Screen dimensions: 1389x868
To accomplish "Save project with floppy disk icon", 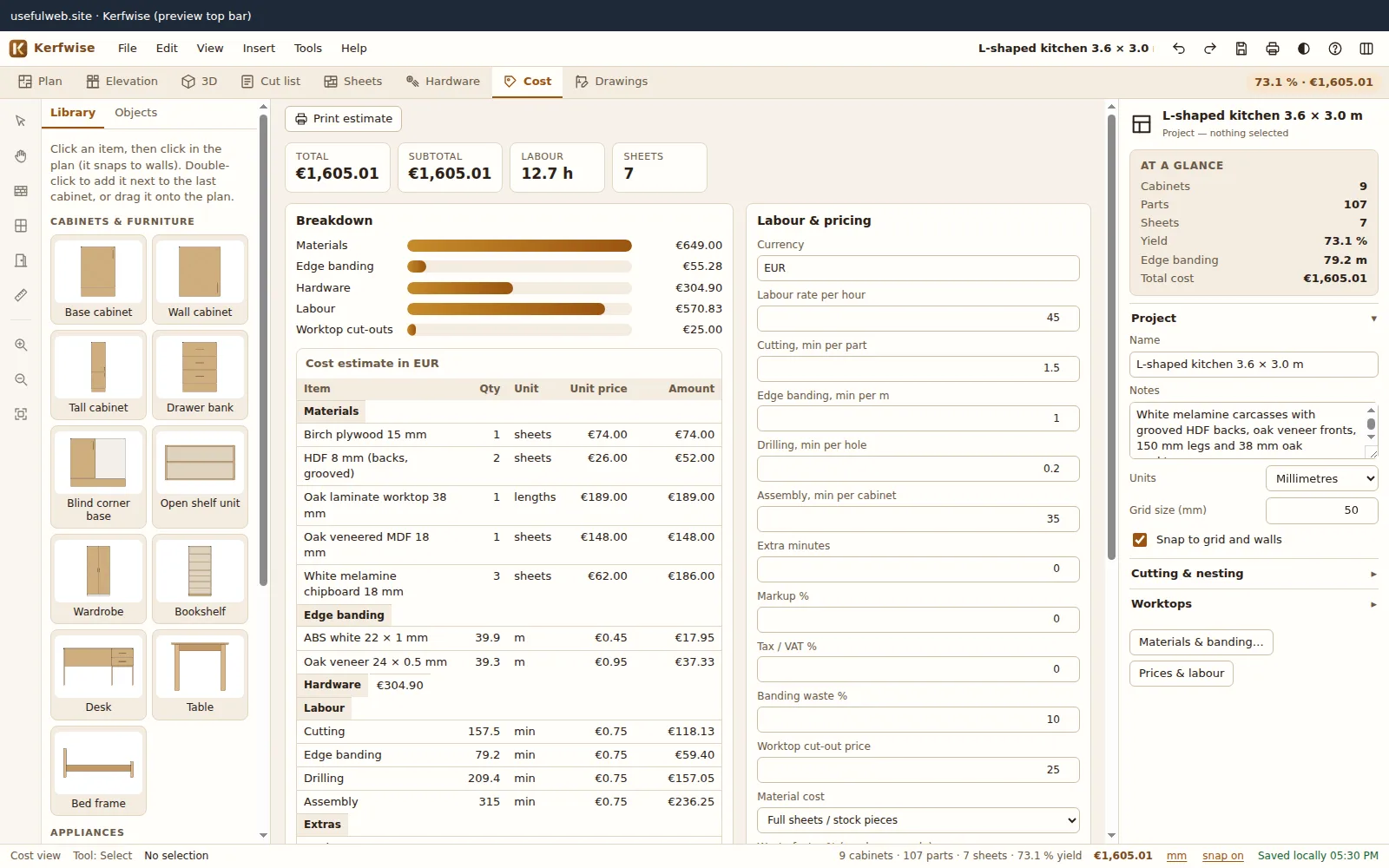I will pyautogui.click(x=1241, y=49).
